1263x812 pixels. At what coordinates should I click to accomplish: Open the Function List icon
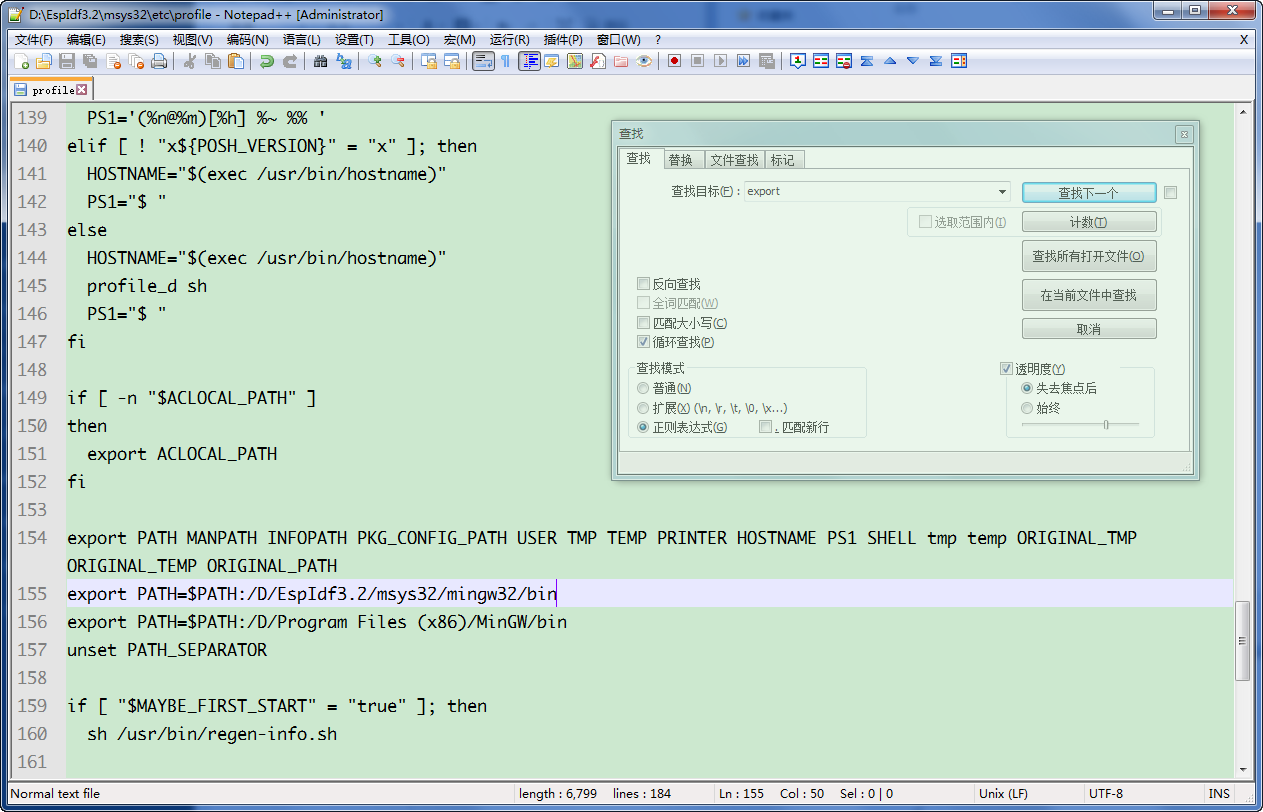coord(597,61)
